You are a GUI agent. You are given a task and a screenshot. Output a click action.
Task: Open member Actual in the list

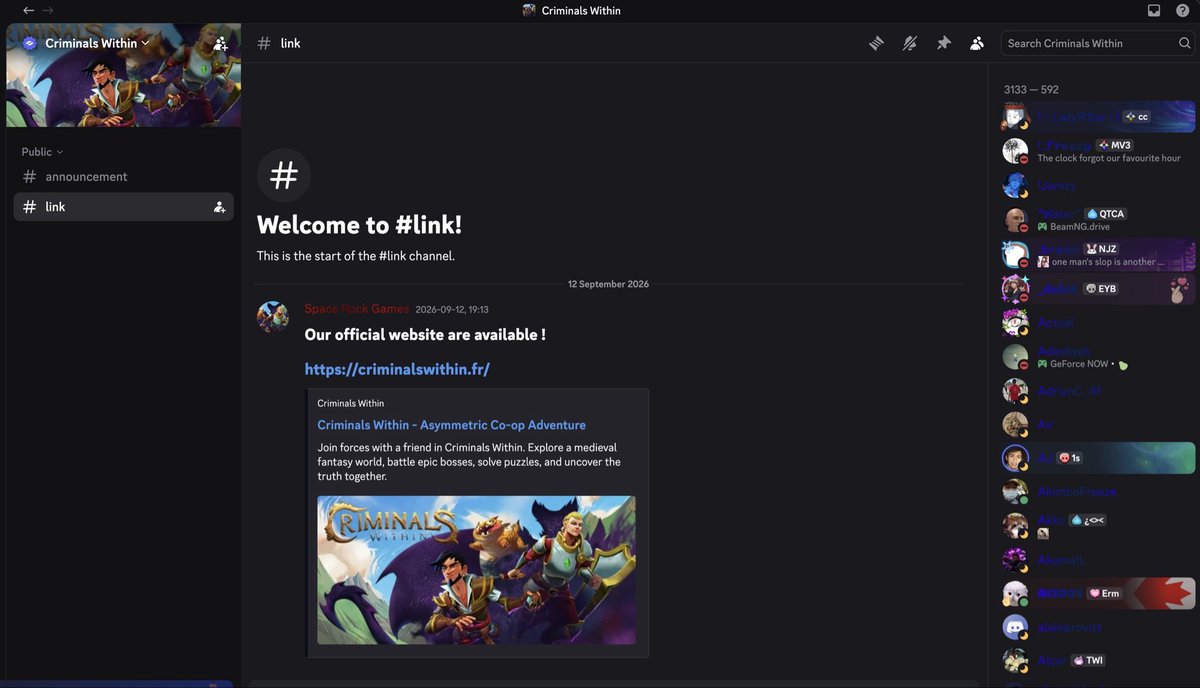[1098, 323]
